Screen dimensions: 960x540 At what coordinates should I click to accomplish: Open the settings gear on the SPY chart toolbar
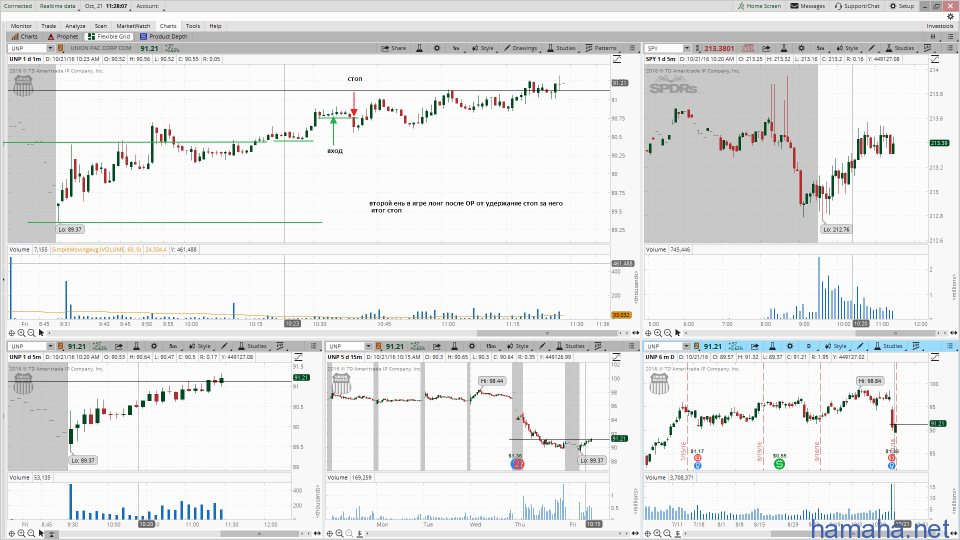(801, 48)
